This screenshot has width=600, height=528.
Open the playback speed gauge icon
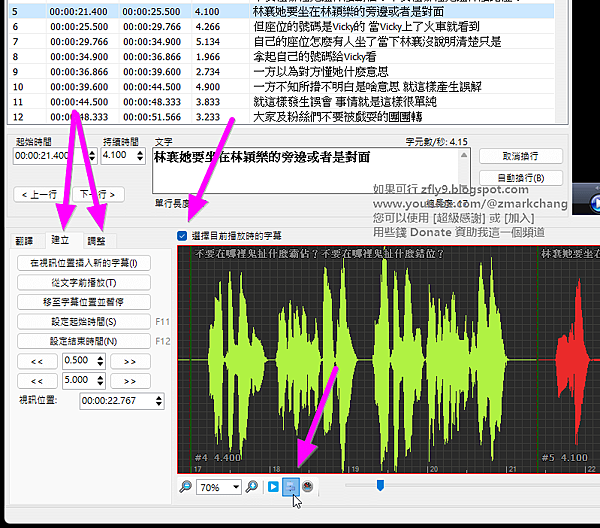pos(308,487)
